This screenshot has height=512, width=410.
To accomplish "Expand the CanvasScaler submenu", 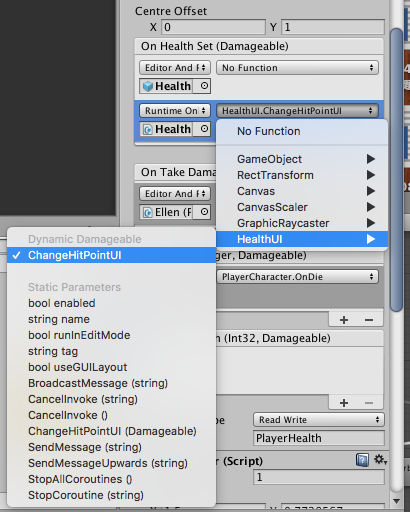I will [302, 207].
